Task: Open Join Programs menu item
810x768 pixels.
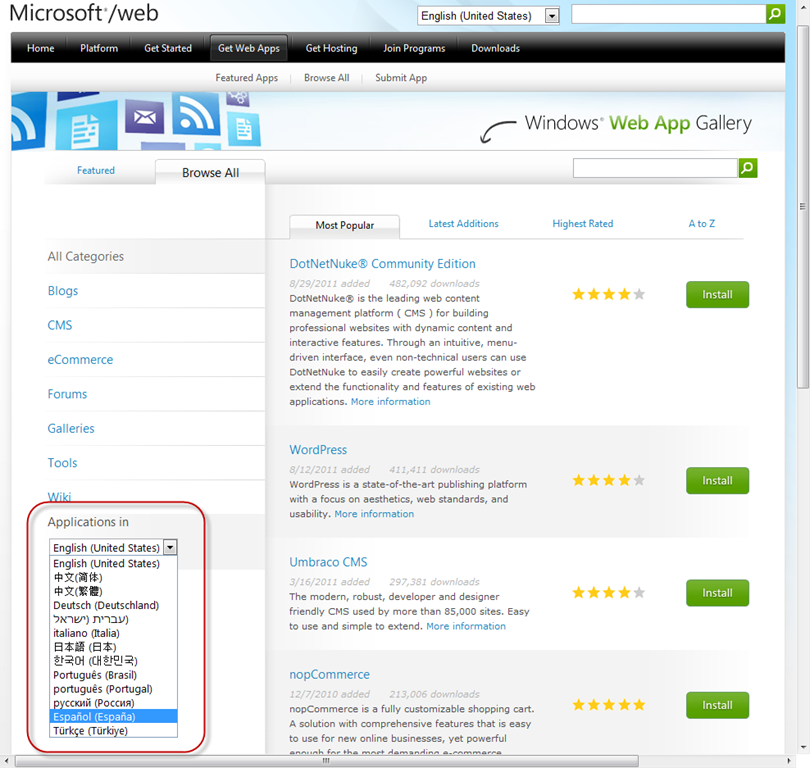Action: click(414, 48)
